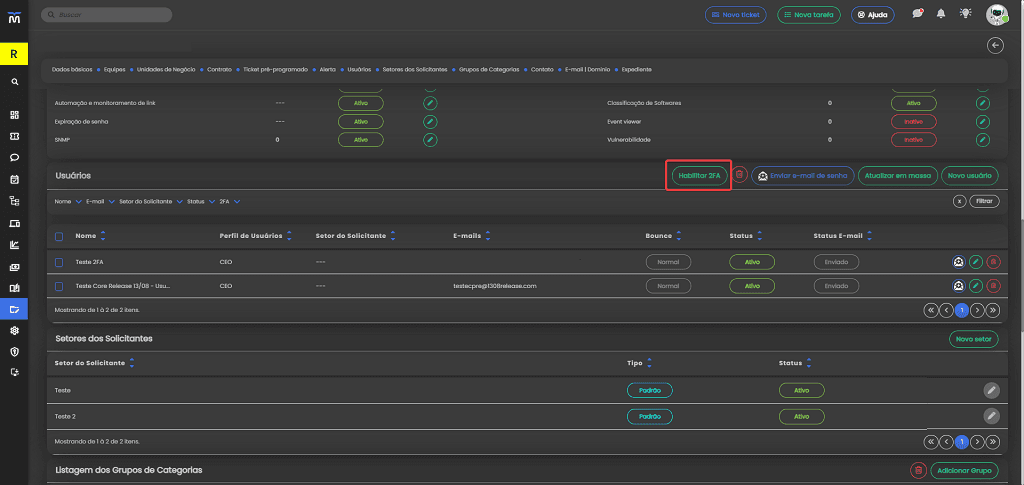Click the highlighted folder icon in sidebar
This screenshot has width=1024, height=485.
[14, 309]
